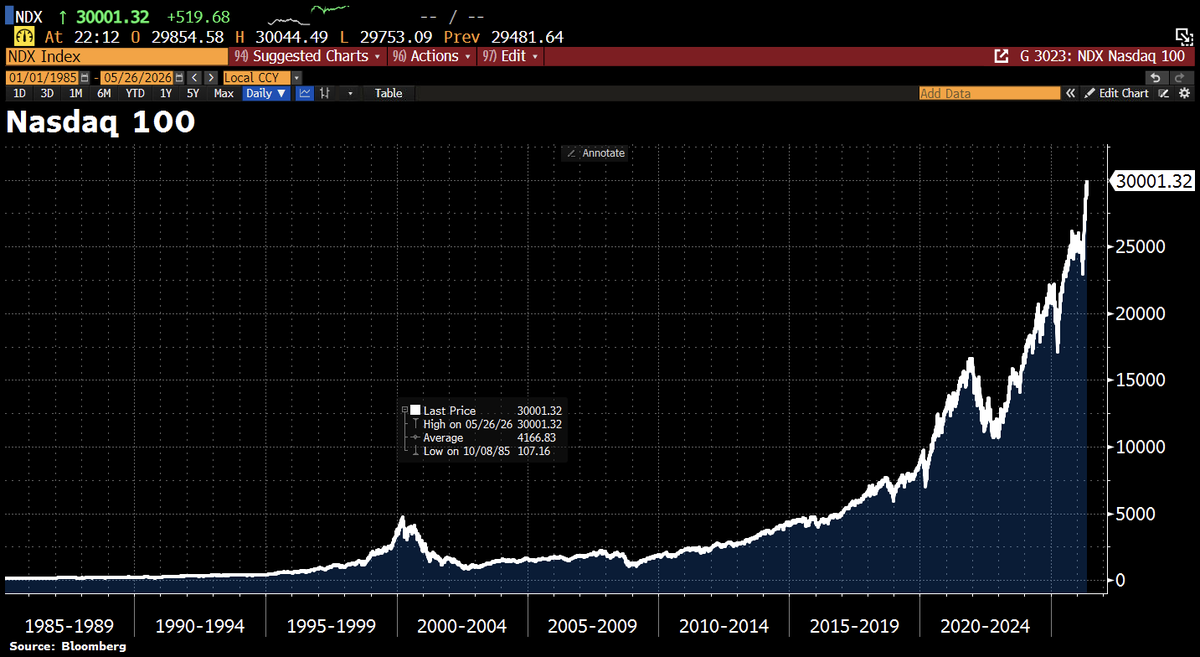Click the 1985-1989 axis label

(69, 627)
